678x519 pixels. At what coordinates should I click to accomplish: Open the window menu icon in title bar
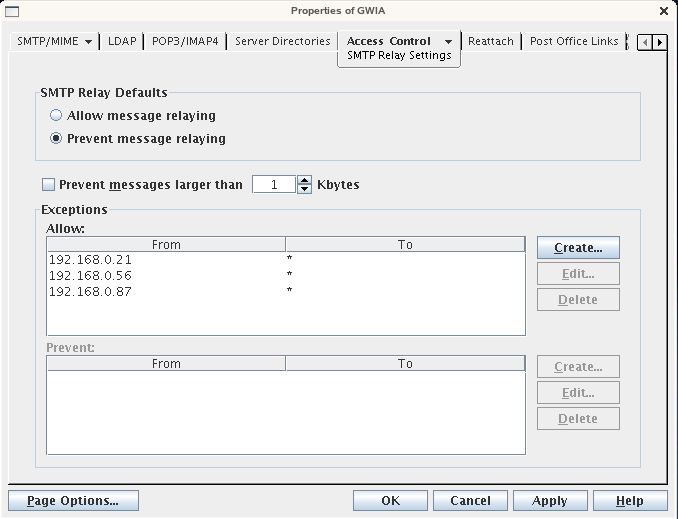pyautogui.click(x=12, y=11)
